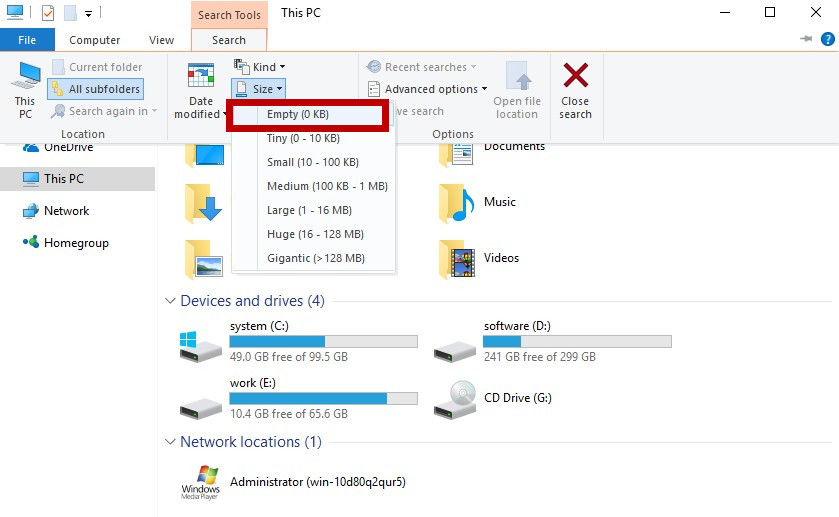The image size is (839, 517).
Task: Click the Date modified calendar icon
Action: [201, 75]
